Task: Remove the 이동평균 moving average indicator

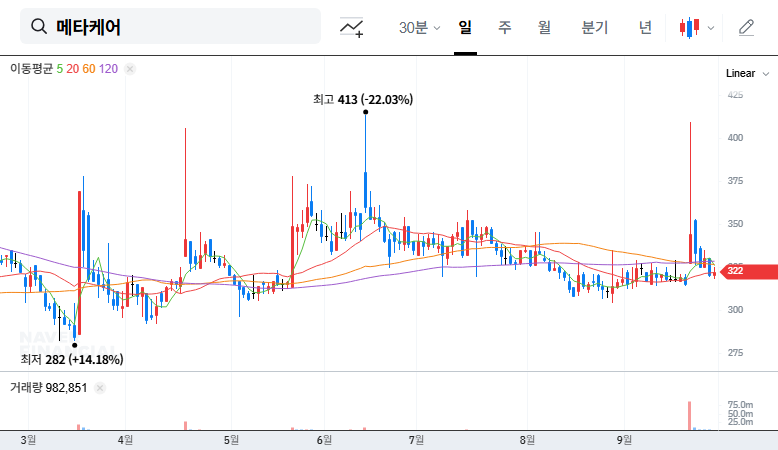Action: coord(130,69)
